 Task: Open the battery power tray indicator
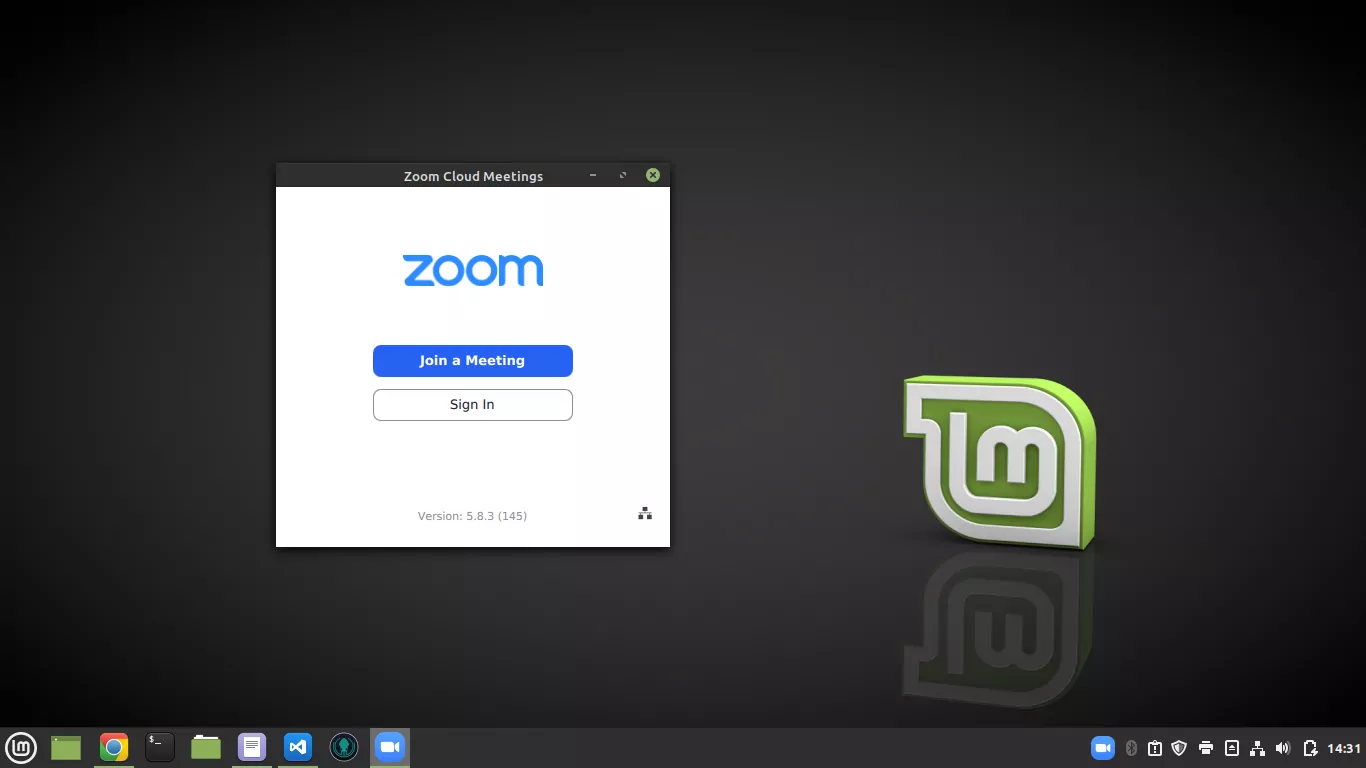[1310, 748]
